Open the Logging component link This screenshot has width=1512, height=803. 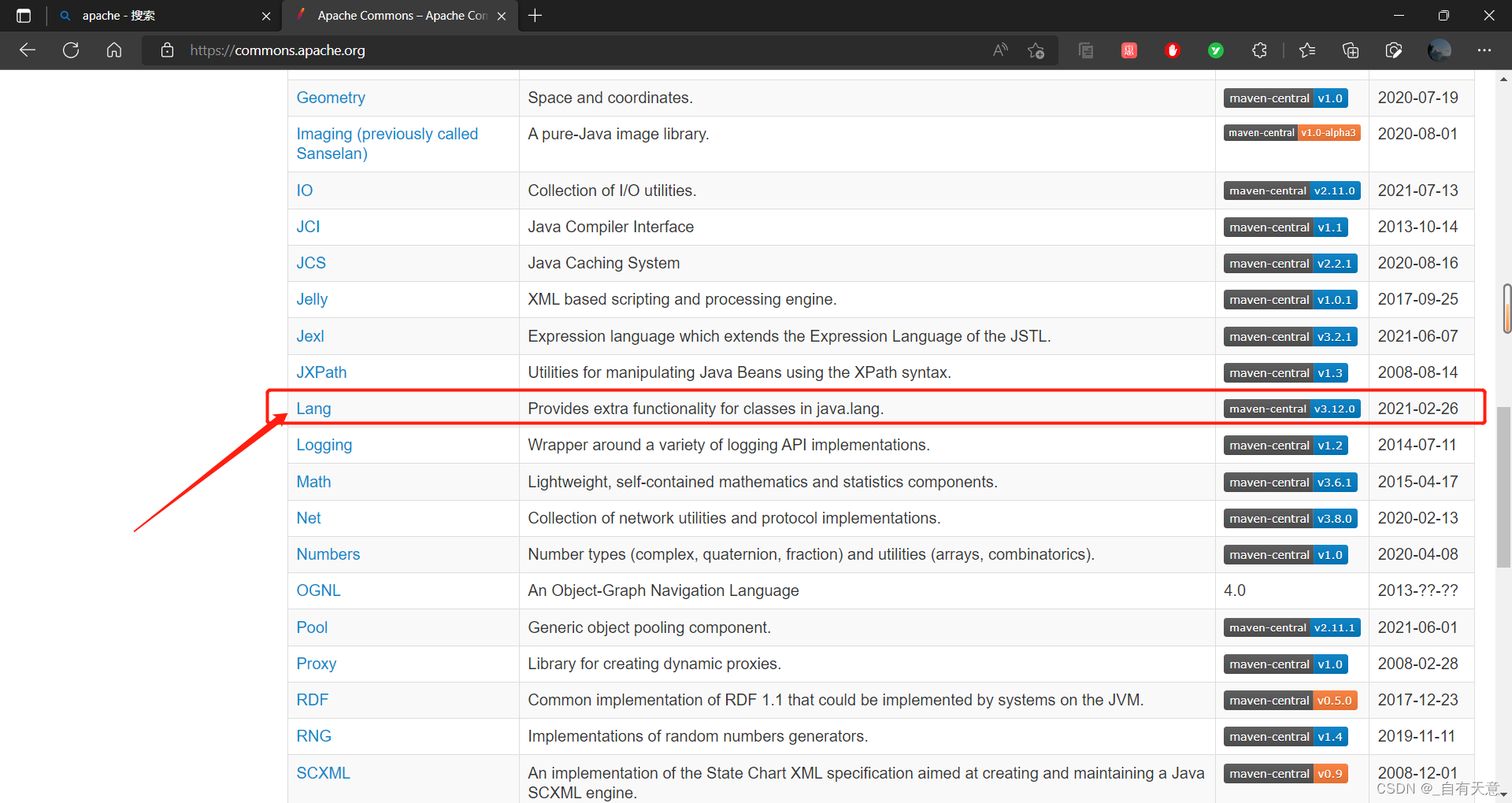(324, 445)
